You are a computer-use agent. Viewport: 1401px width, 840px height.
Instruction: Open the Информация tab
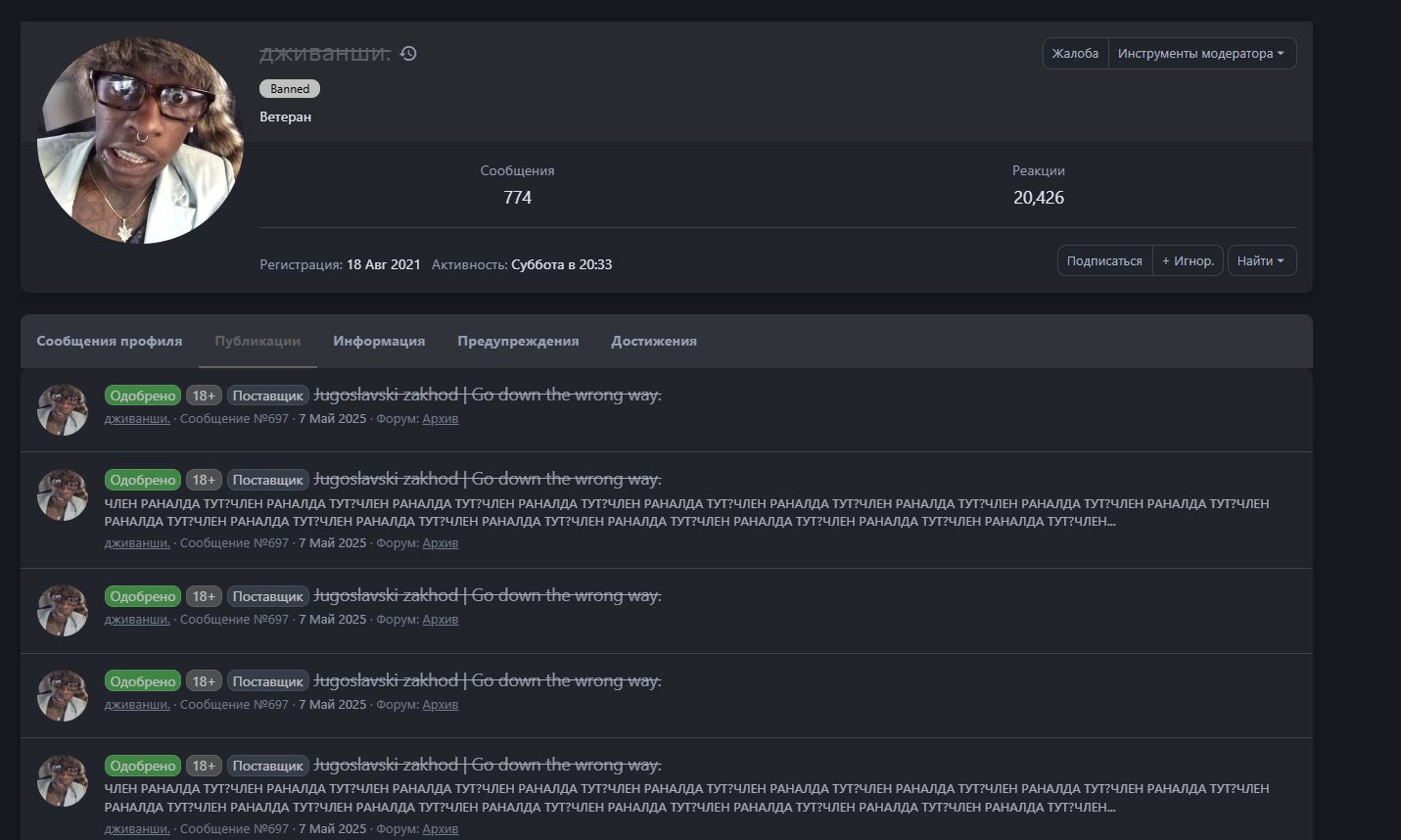click(x=379, y=342)
